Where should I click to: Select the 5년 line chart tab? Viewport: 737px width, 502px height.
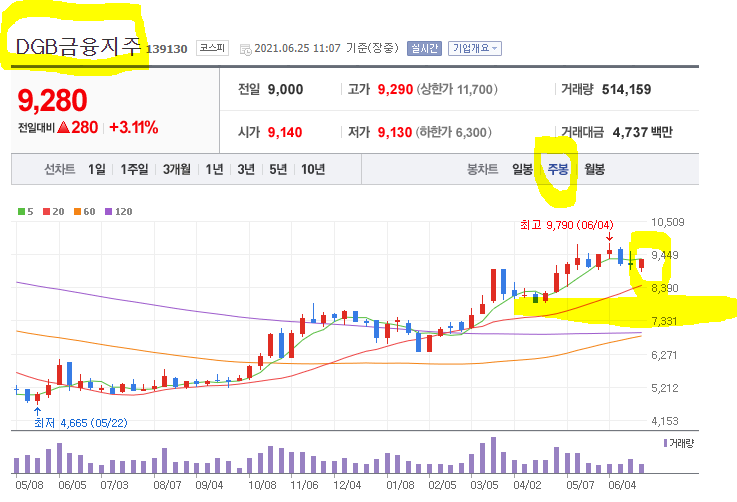(278, 169)
